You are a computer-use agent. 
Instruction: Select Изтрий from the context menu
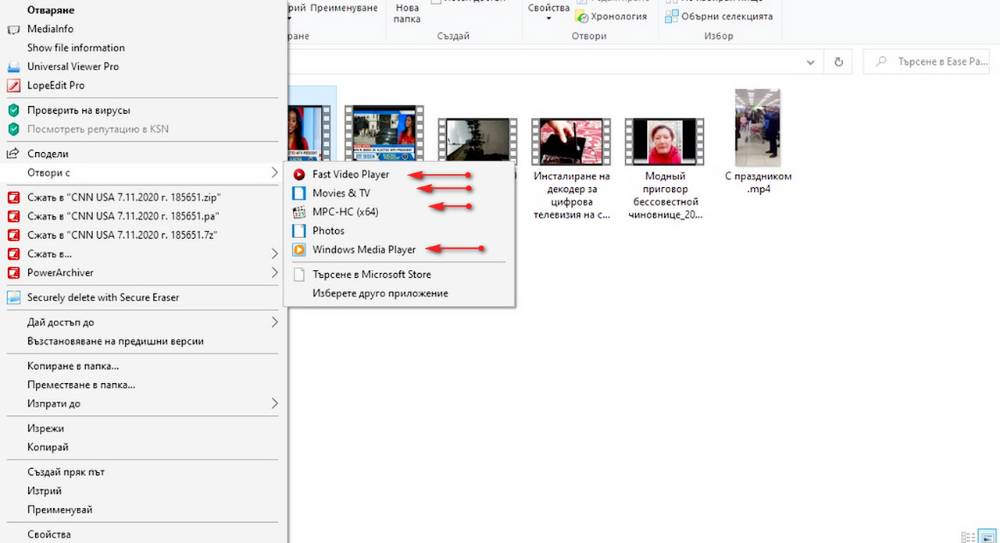pyautogui.click(x=44, y=491)
